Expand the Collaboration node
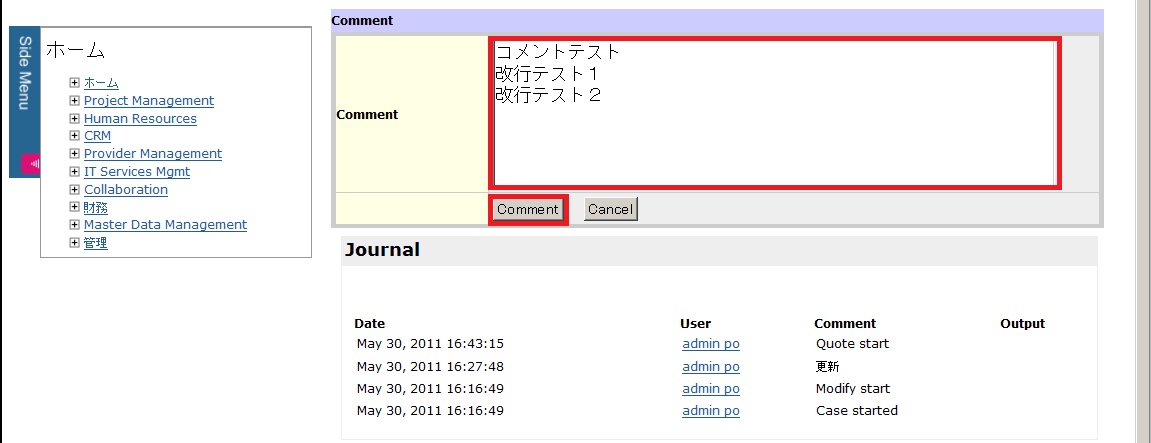Screen dimensions: 1151x443 [74, 189]
